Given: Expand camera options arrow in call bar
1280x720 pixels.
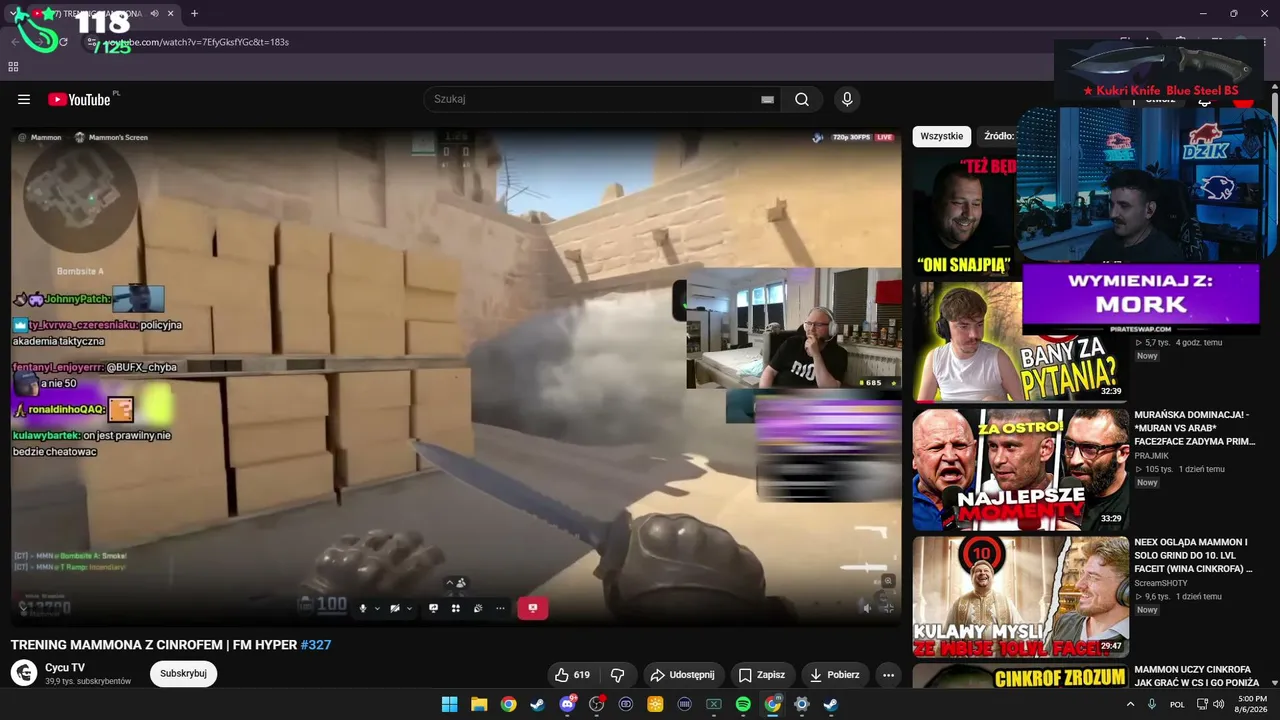Looking at the screenshot, I should coord(409,608).
